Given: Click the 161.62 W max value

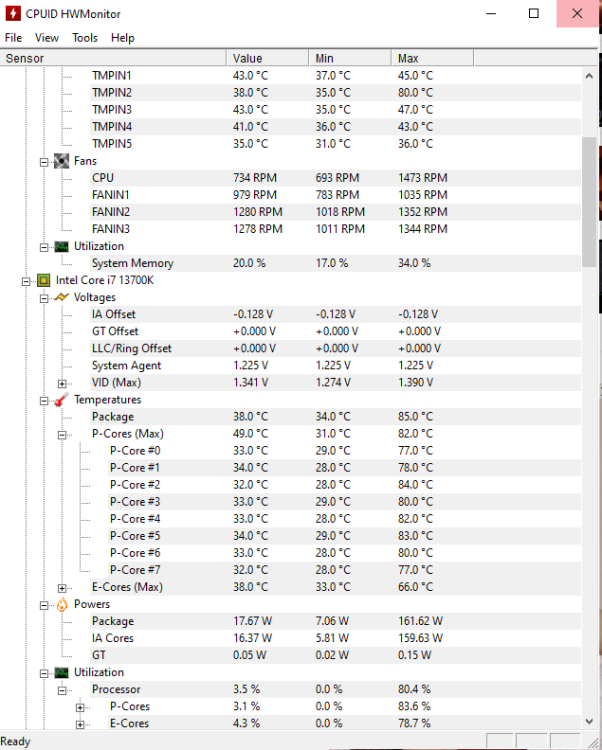Looking at the screenshot, I should click(420, 621).
